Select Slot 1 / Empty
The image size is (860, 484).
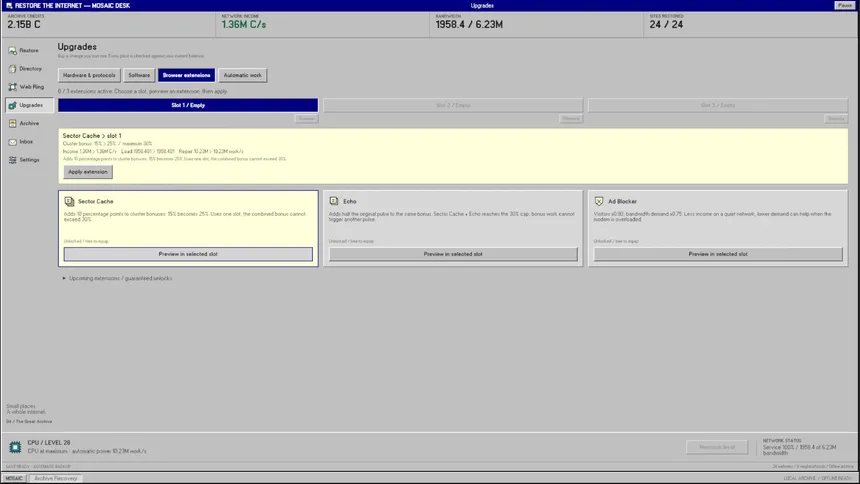coord(188,105)
